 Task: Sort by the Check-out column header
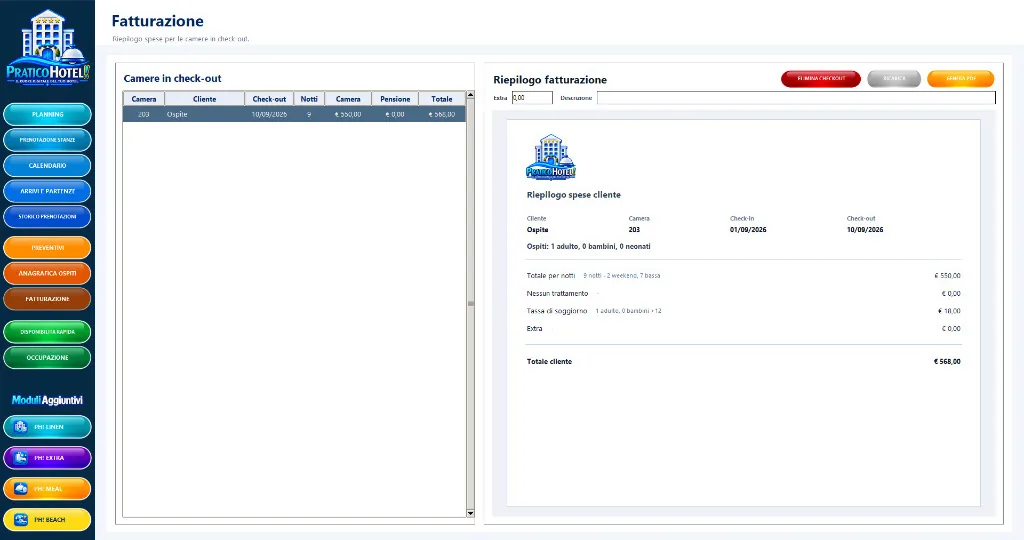pos(269,99)
